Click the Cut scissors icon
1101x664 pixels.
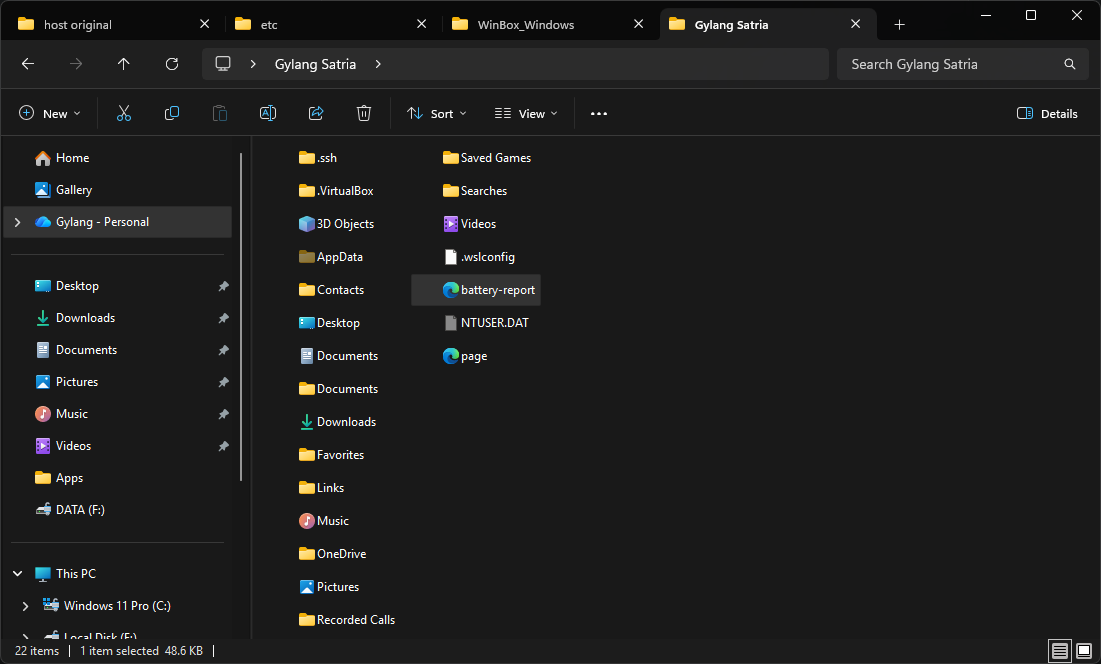pos(124,114)
